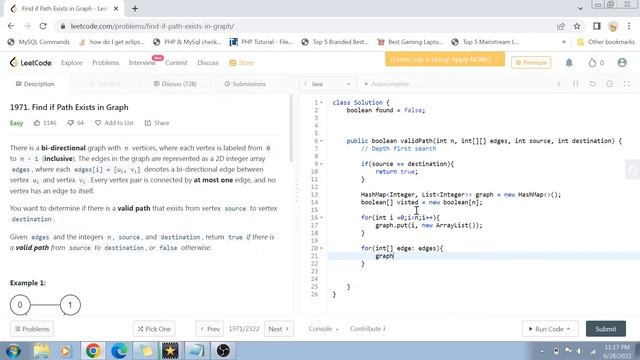This screenshot has height=360, width=640.
Task: Open OBS Studio from taskbar
Action: pos(223,351)
